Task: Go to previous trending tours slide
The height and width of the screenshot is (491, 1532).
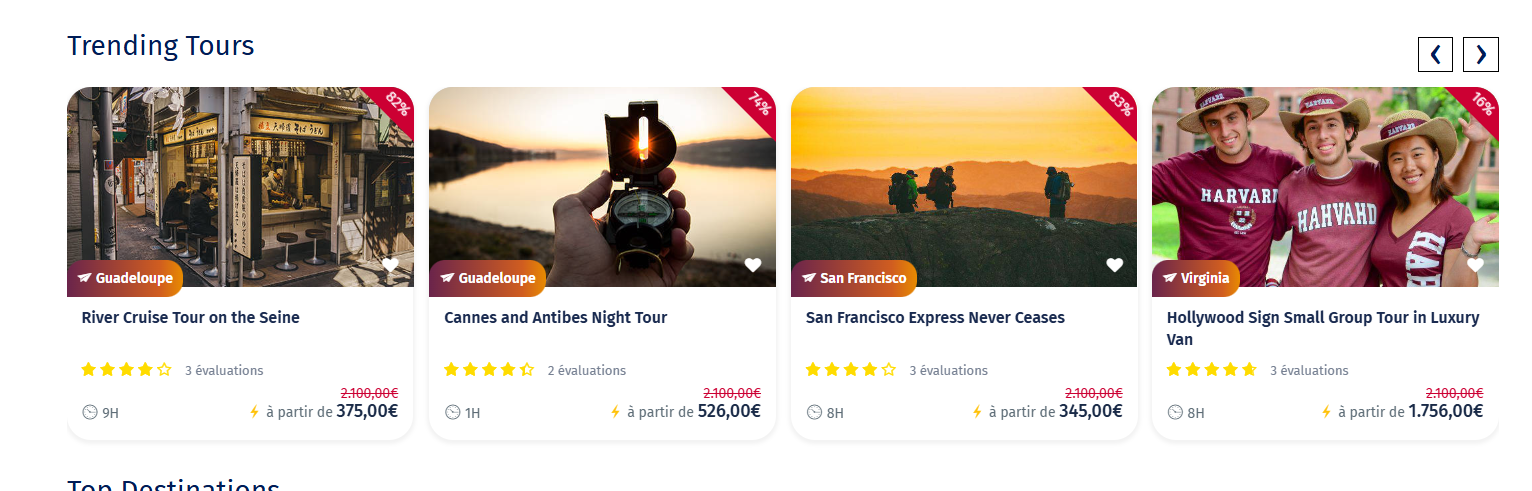Action: coord(1435,54)
